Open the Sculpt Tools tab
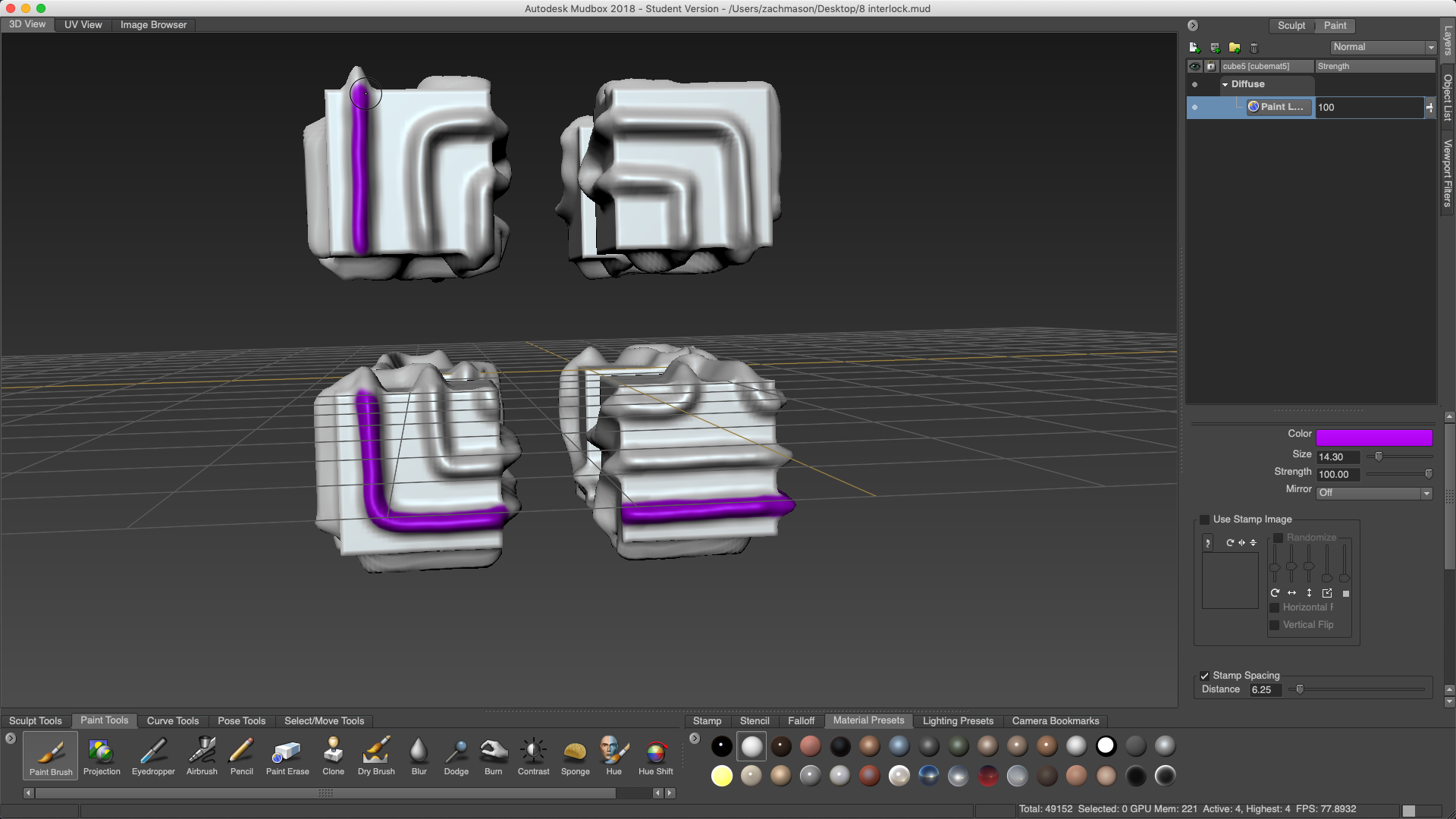1456x819 pixels. point(36,720)
